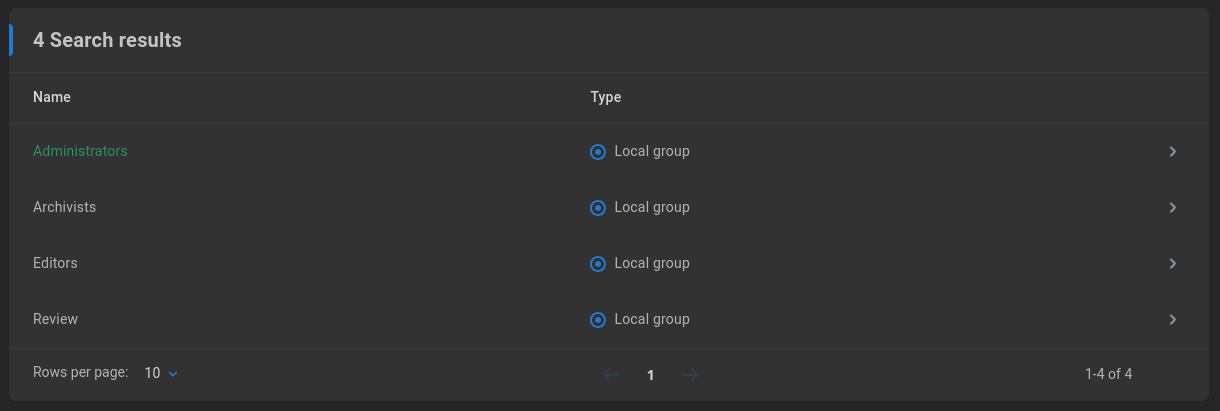
Task: Click the Rows per page label
Action: click(x=80, y=372)
